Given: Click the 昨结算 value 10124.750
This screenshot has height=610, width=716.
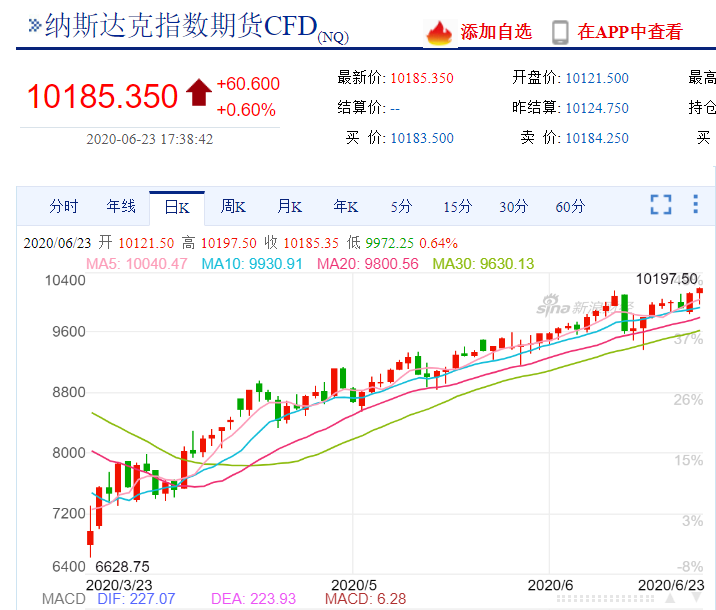Looking at the screenshot, I should coord(597,108).
